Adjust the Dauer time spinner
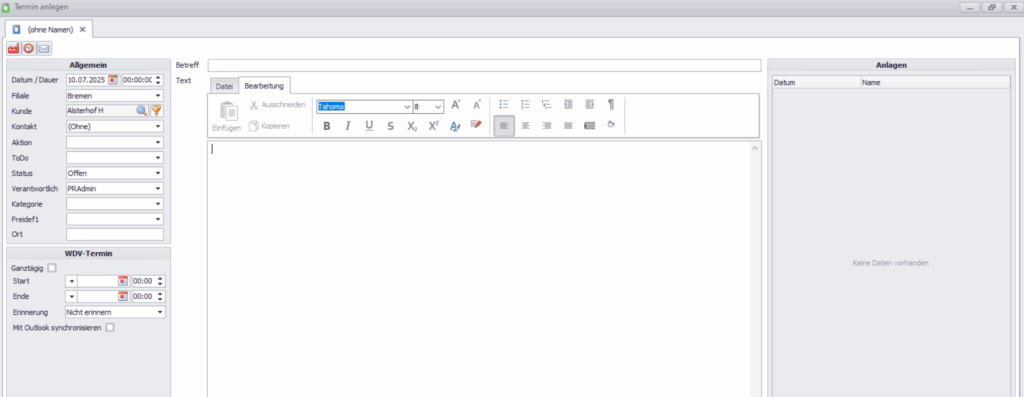 pos(158,80)
